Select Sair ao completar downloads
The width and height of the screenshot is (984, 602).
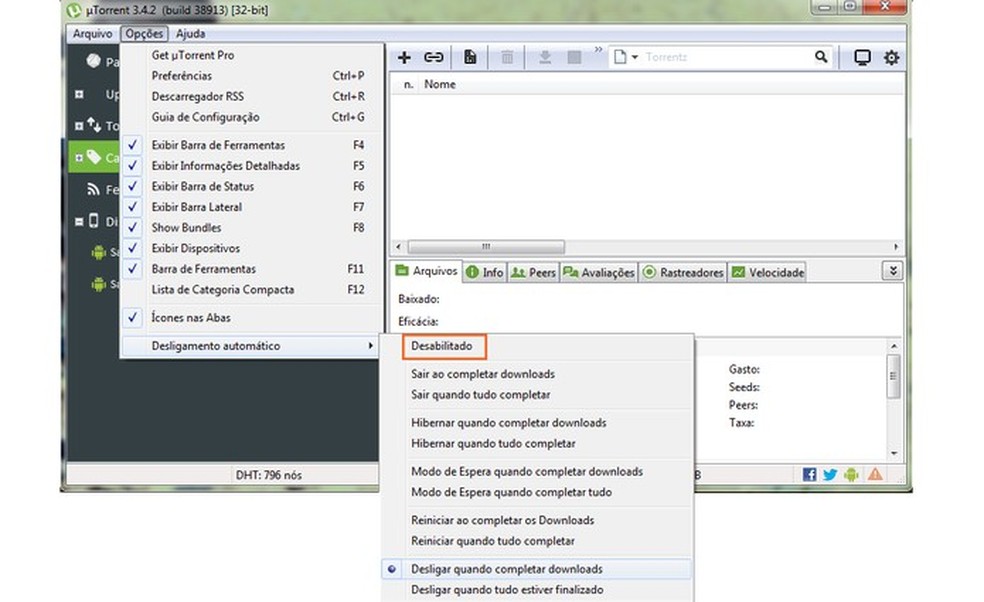(x=537, y=374)
